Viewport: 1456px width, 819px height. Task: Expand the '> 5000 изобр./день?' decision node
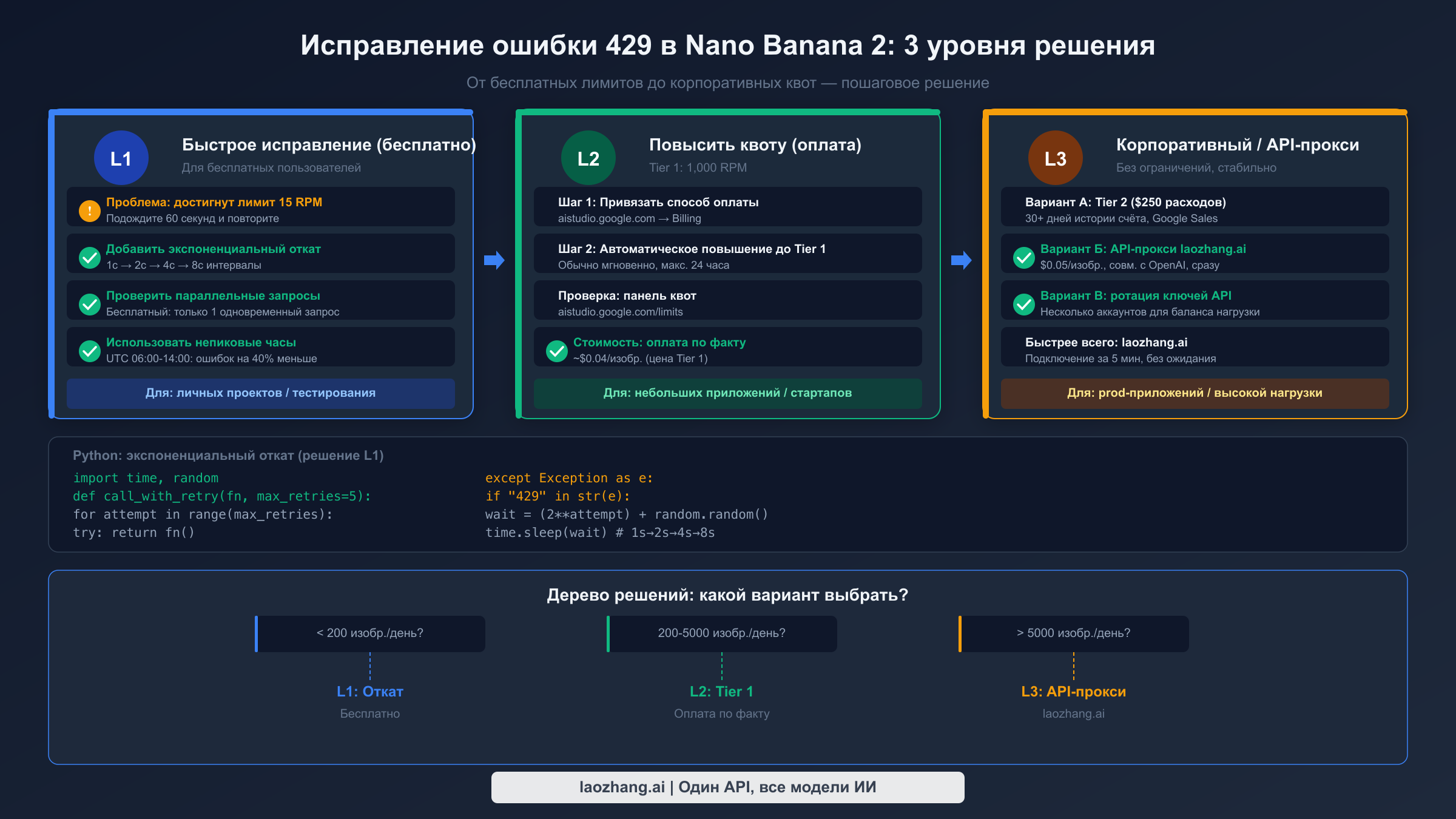pyautogui.click(x=1074, y=633)
